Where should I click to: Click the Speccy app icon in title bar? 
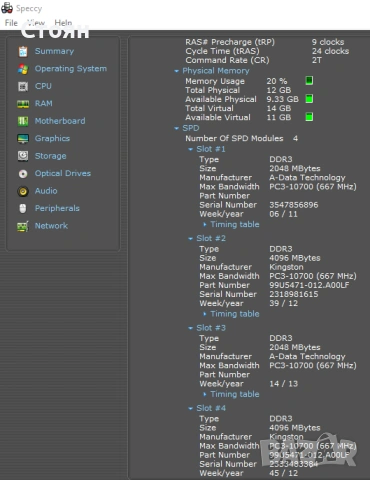(7, 8)
